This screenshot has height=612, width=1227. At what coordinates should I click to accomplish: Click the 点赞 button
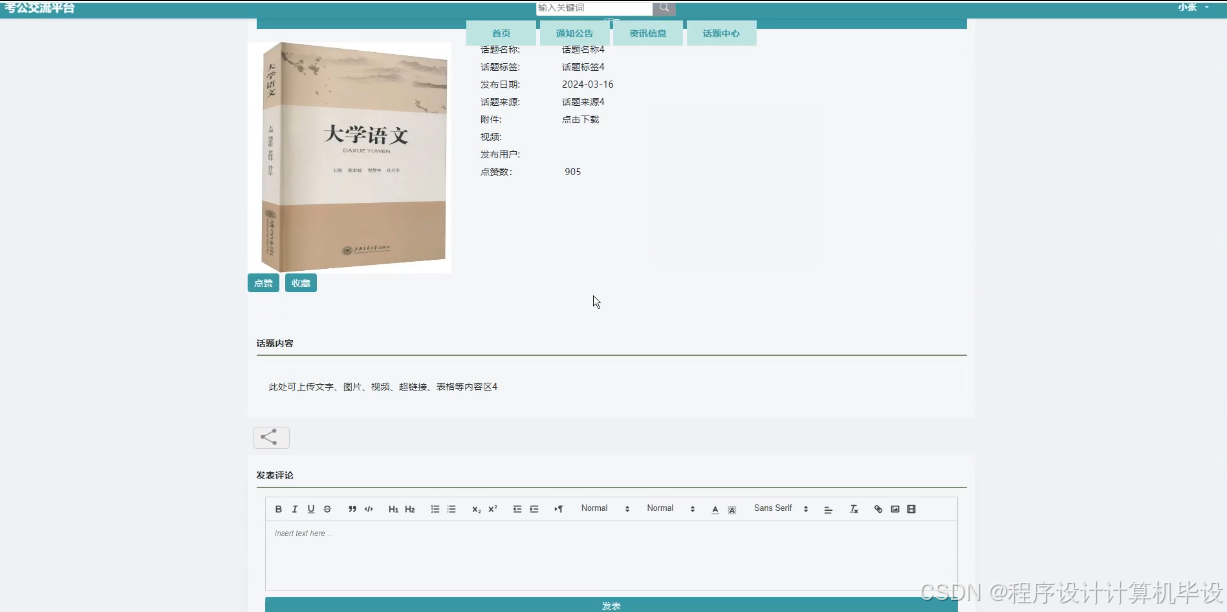tap(263, 283)
